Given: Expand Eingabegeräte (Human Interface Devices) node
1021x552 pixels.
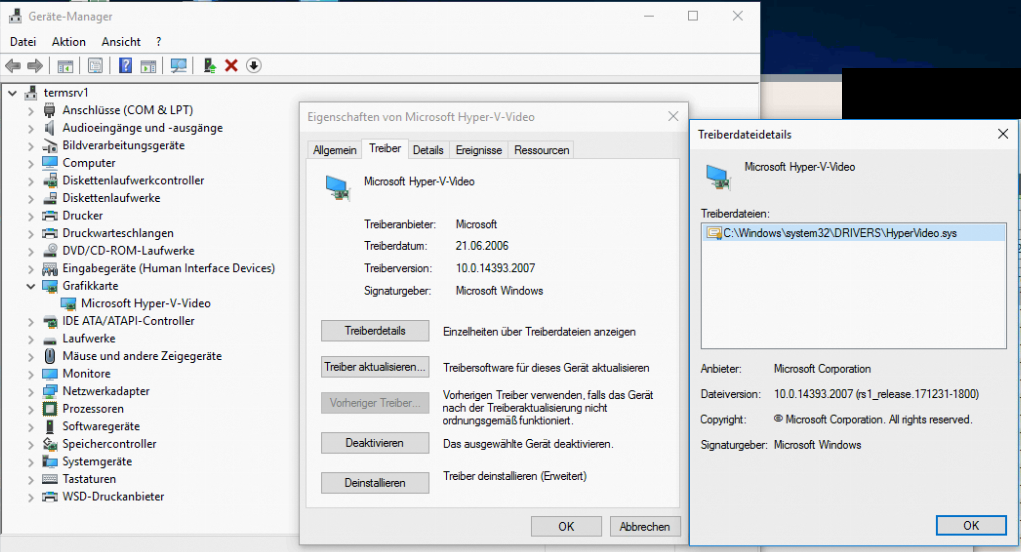Looking at the screenshot, I should pyautogui.click(x=31, y=269).
